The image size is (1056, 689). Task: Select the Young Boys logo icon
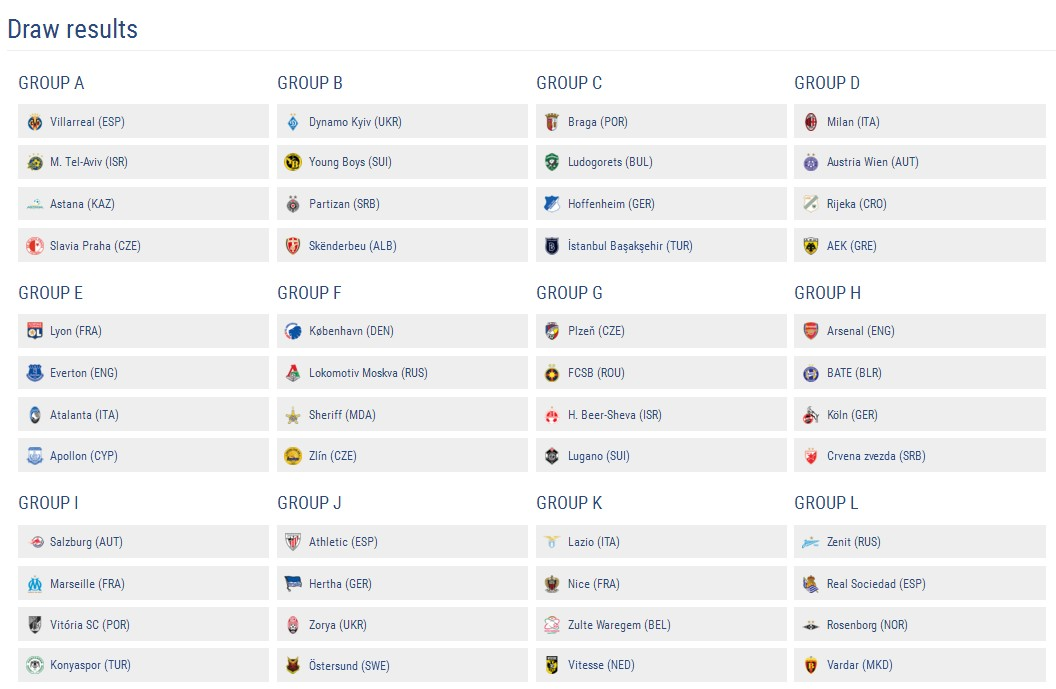[293, 162]
